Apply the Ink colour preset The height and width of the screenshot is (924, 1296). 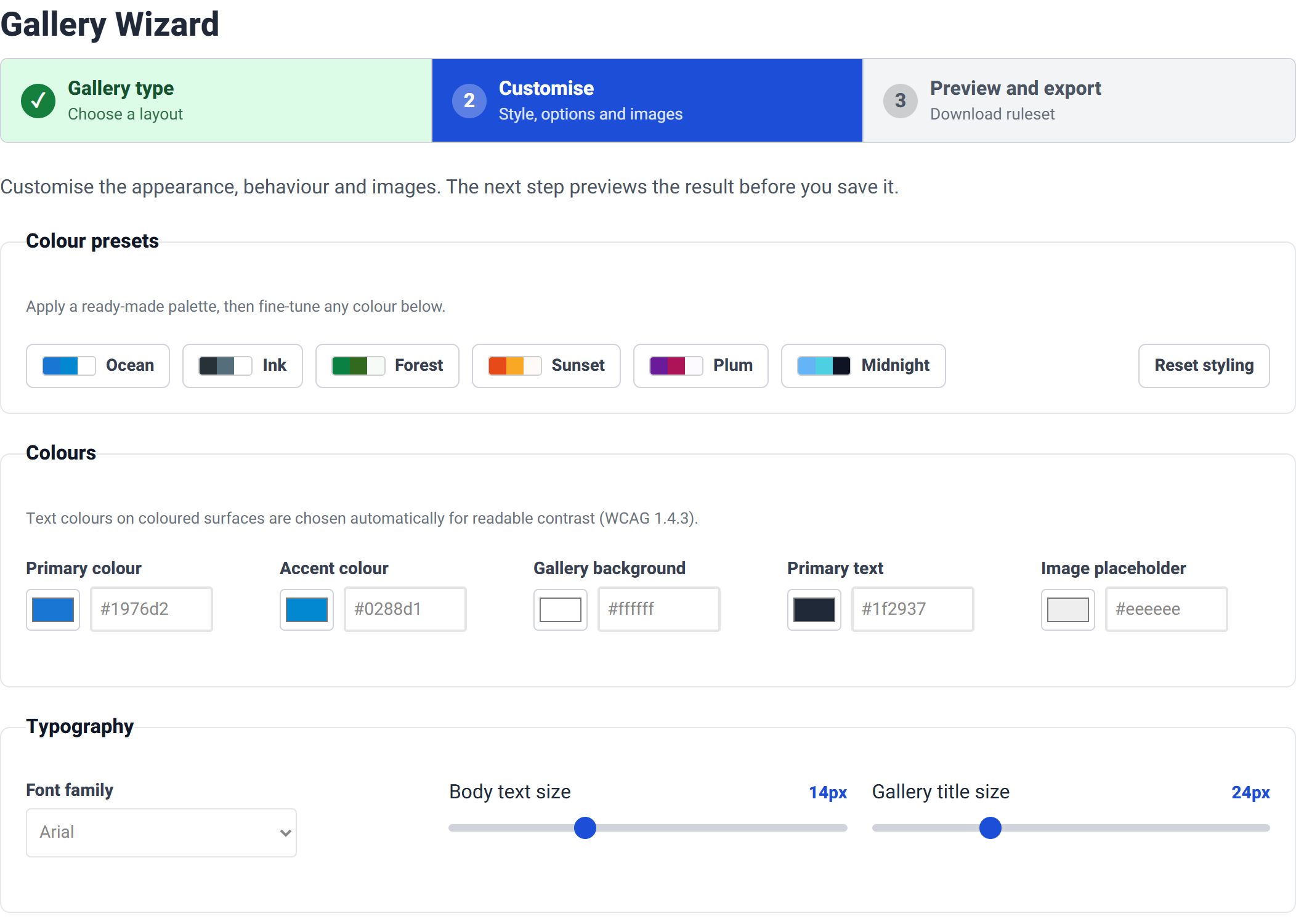243,366
